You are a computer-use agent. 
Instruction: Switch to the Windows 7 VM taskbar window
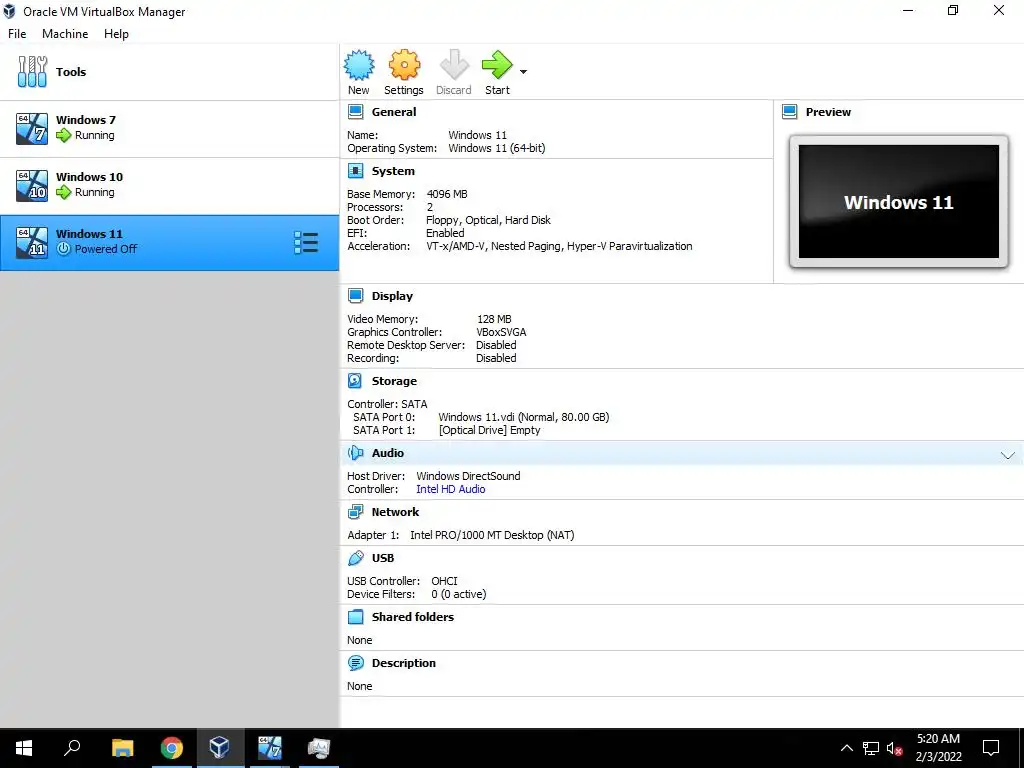[x=269, y=748]
